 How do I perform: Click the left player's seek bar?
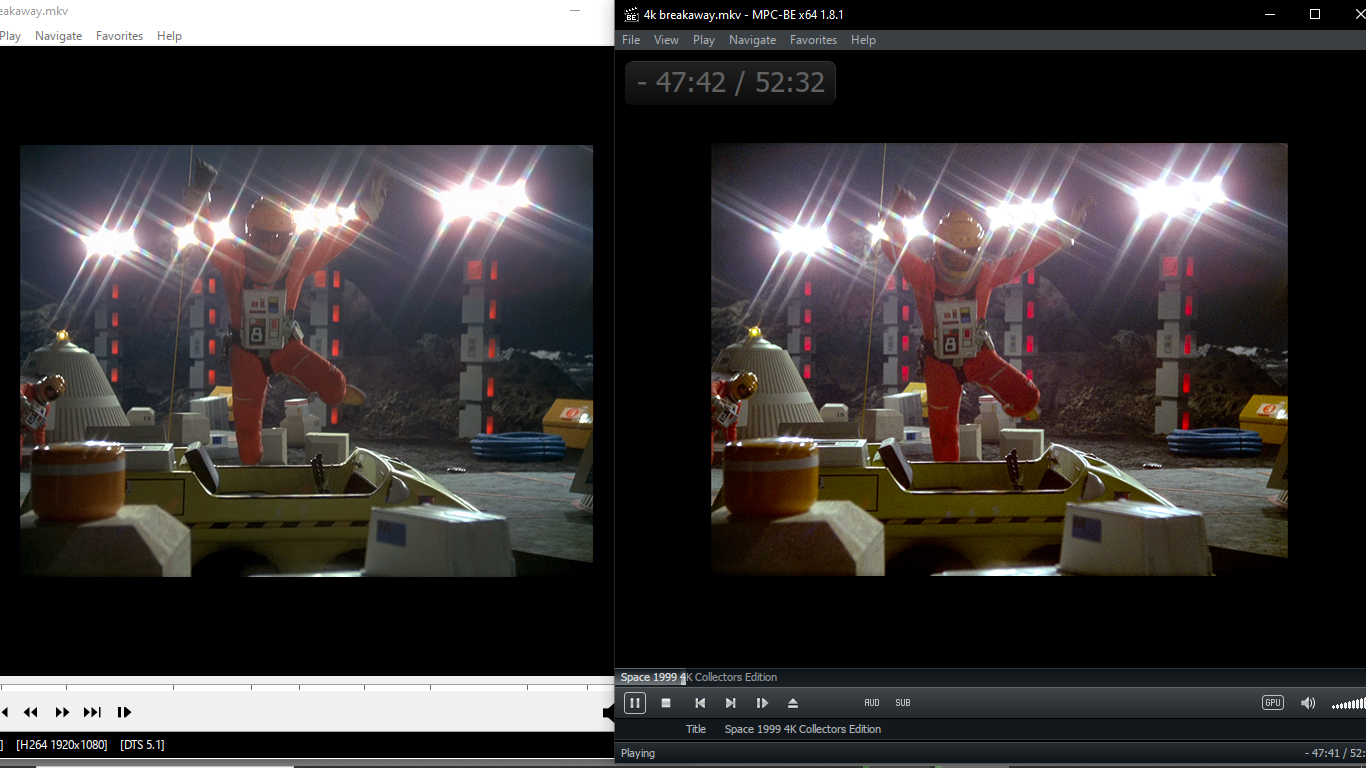[x=306, y=686]
